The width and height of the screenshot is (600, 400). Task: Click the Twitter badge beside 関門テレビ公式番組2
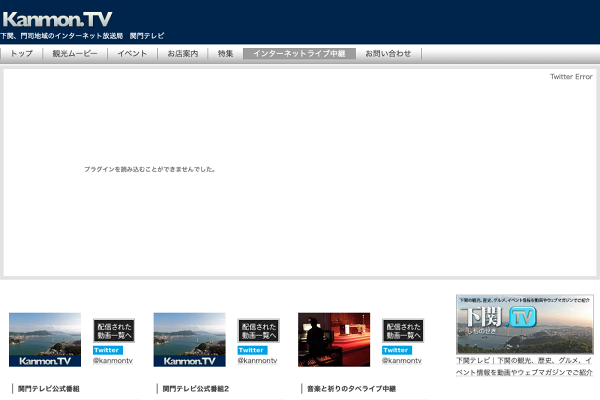253,350
